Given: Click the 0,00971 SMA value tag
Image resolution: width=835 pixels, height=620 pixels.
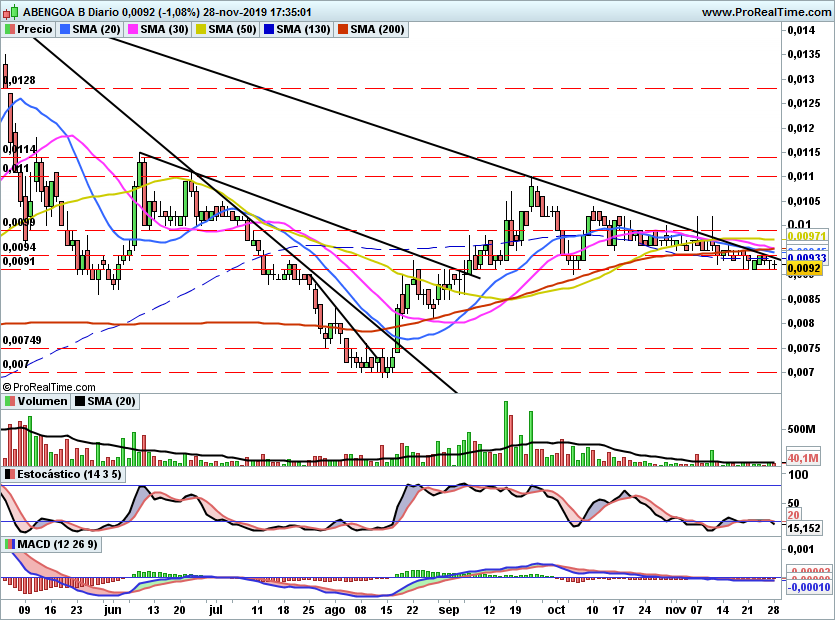Looking at the screenshot, I should [806, 235].
